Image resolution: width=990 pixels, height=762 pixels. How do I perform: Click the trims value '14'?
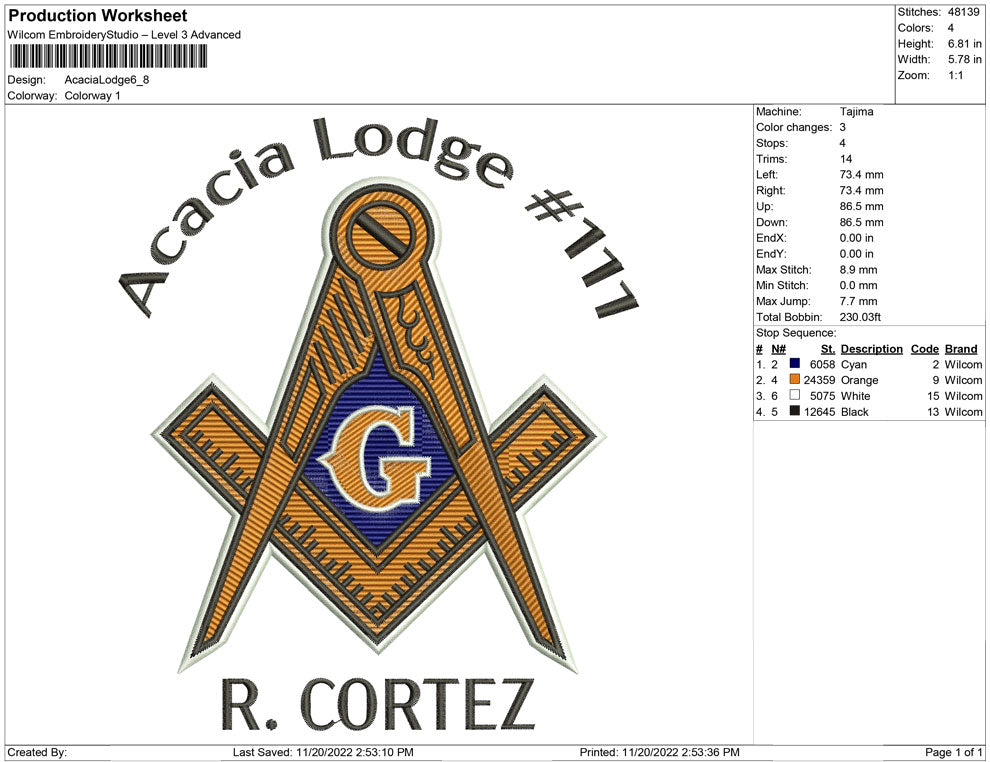(x=845, y=159)
